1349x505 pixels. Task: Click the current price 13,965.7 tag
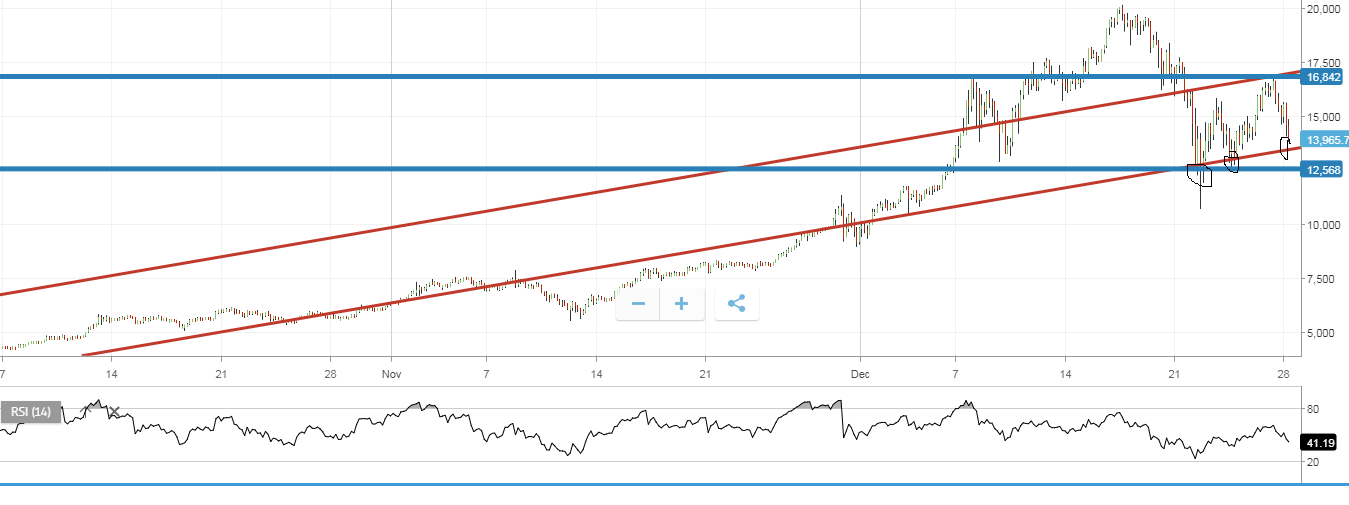click(x=1326, y=141)
